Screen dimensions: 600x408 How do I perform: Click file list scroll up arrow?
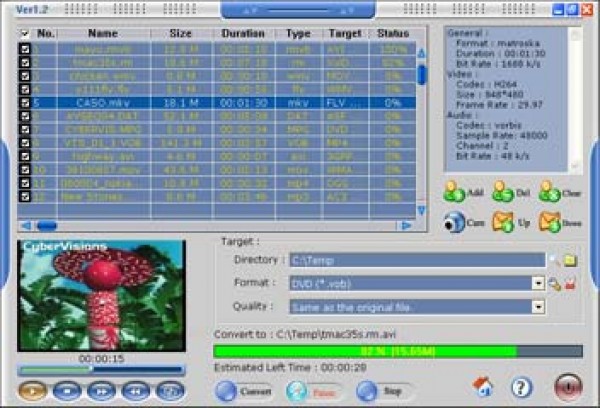421,53
